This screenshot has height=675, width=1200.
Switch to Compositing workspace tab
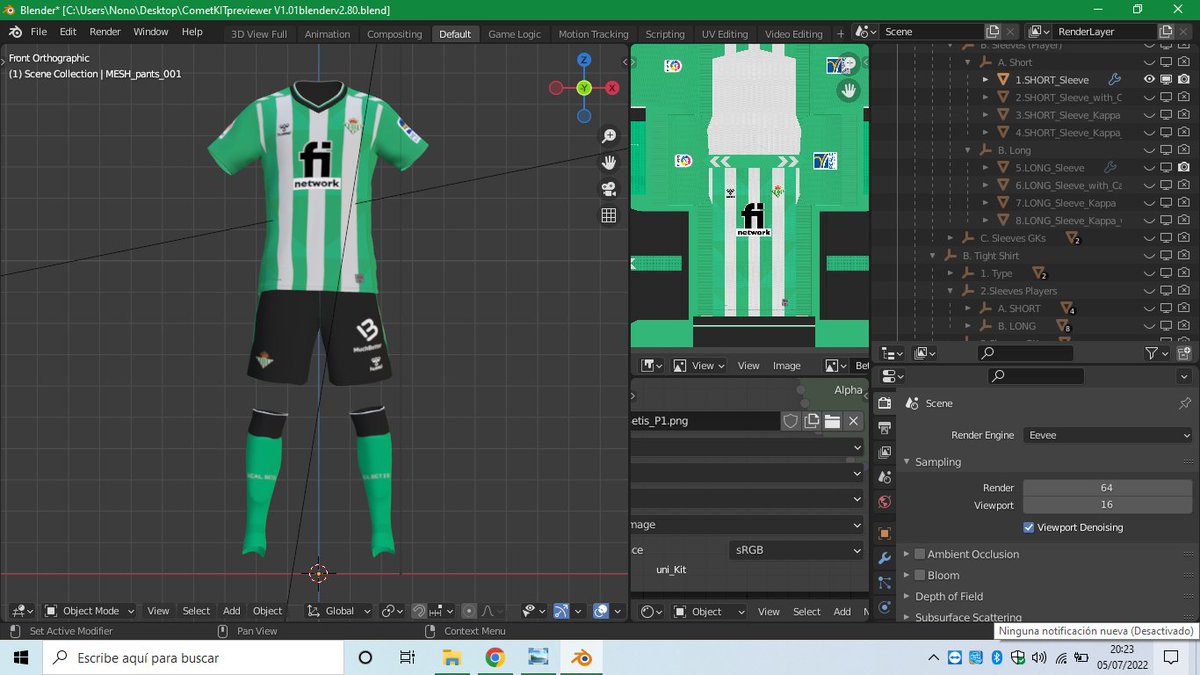point(395,34)
